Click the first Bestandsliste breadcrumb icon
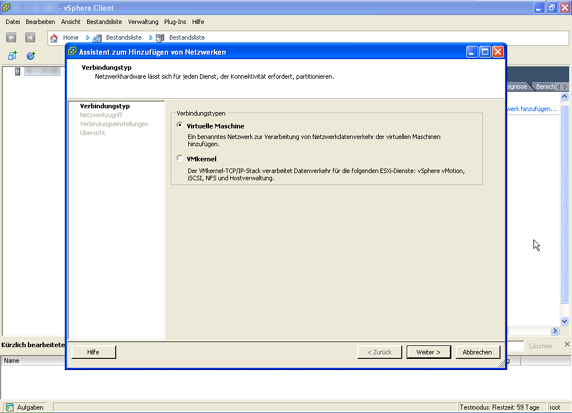The height and width of the screenshot is (413, 572). coord(97,38)
